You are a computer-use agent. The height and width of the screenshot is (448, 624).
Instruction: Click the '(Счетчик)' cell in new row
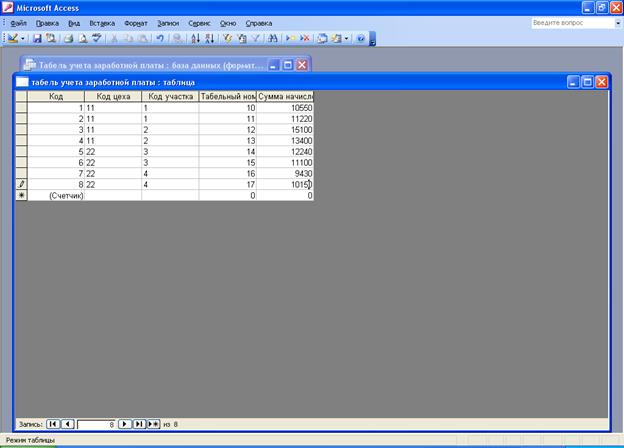coord(56,195)
